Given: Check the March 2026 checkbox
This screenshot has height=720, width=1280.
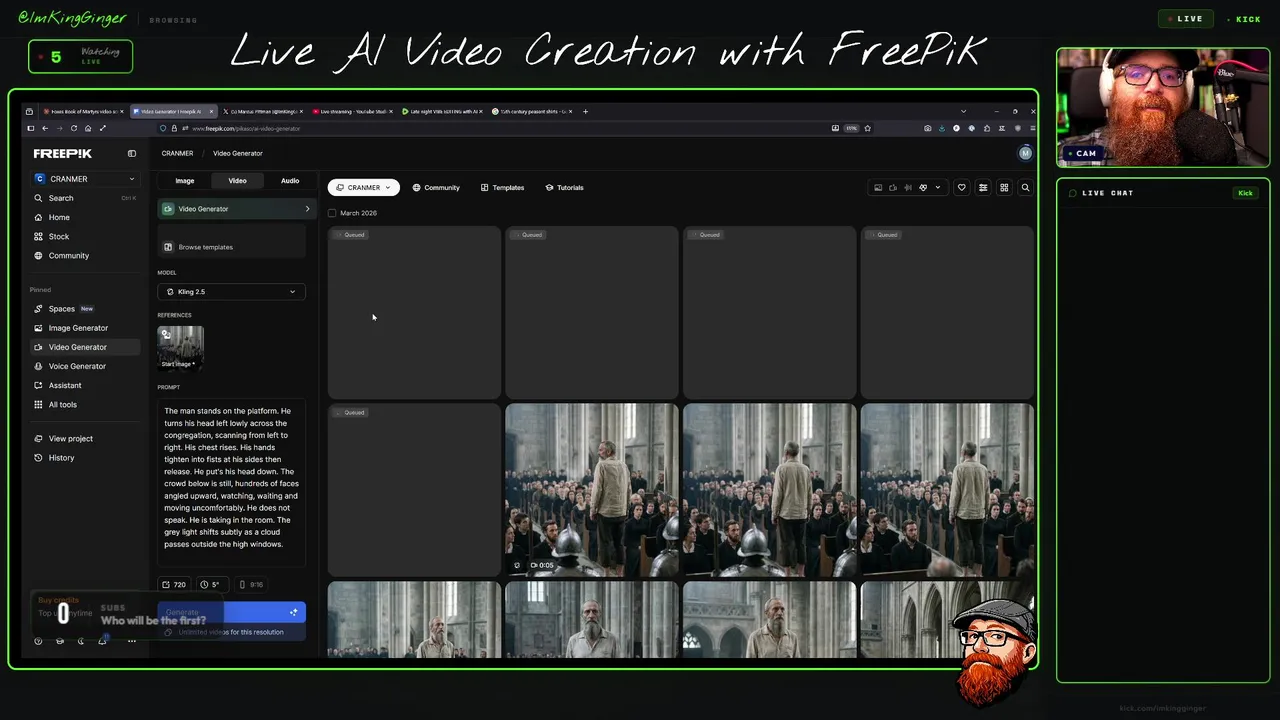Looking at the screenshot, I should pos(332,213).
